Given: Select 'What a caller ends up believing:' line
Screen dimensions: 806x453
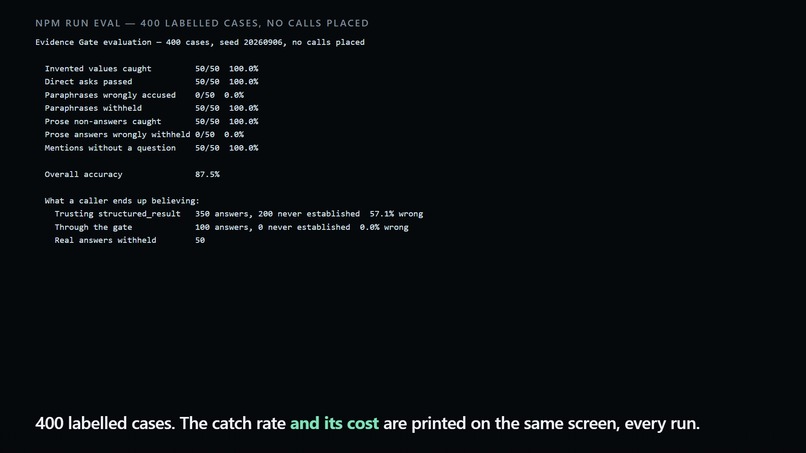Looking at the screenshot, I should coord(122,201).
